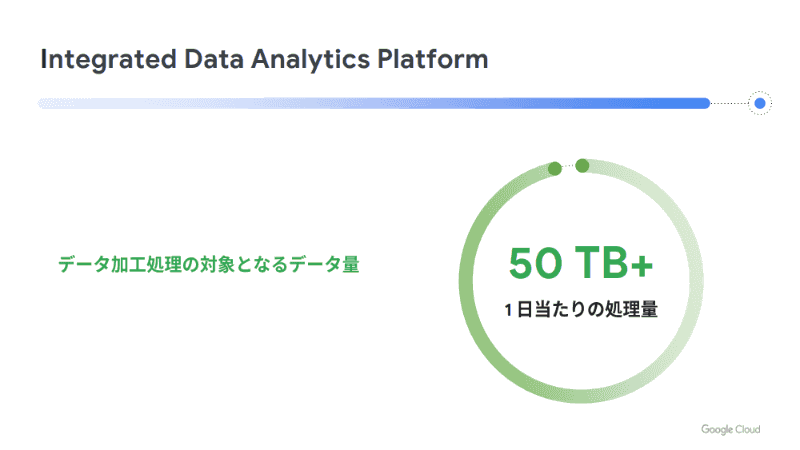Screen dimensions: 800x450
Task: Click the "1日当たりの処理量" caption
Action: point(581,309)
